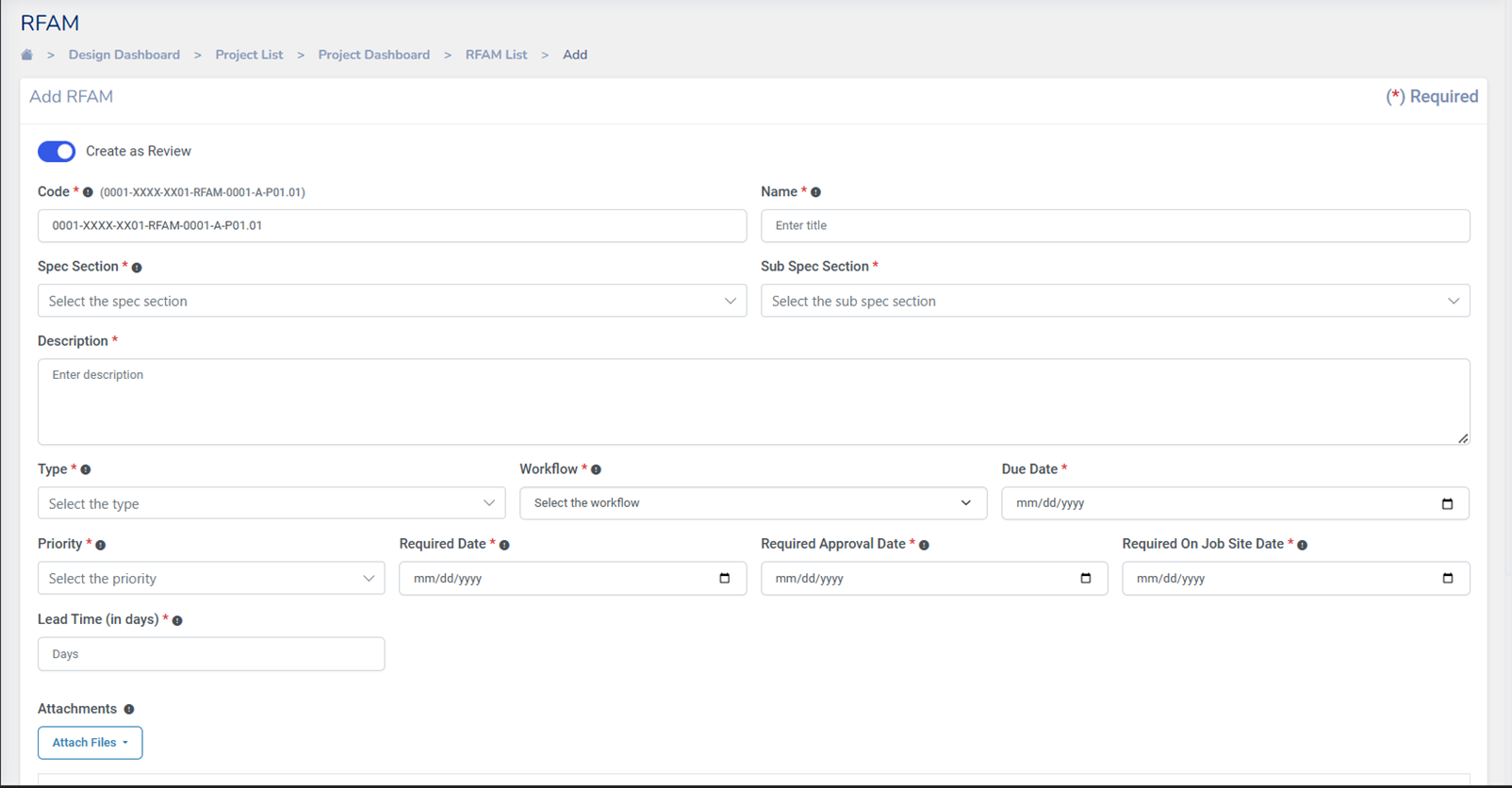Click the Lead Time Days input field
Image resolution: width=1512 pixels, height=788 pixels.
211,654
